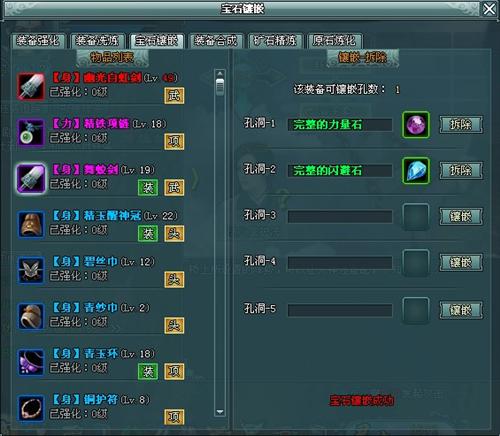Open the 原石炼化 tab
The width and height of the screenshot is (500, 436).
point(334,41)
